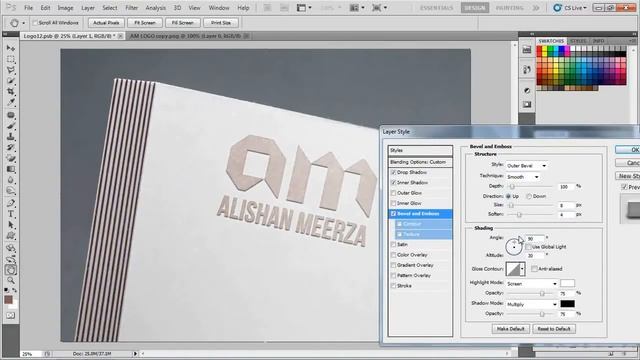Click Make Default in Layer Style
Screen dimensions: 640x360
pos(511,329)
